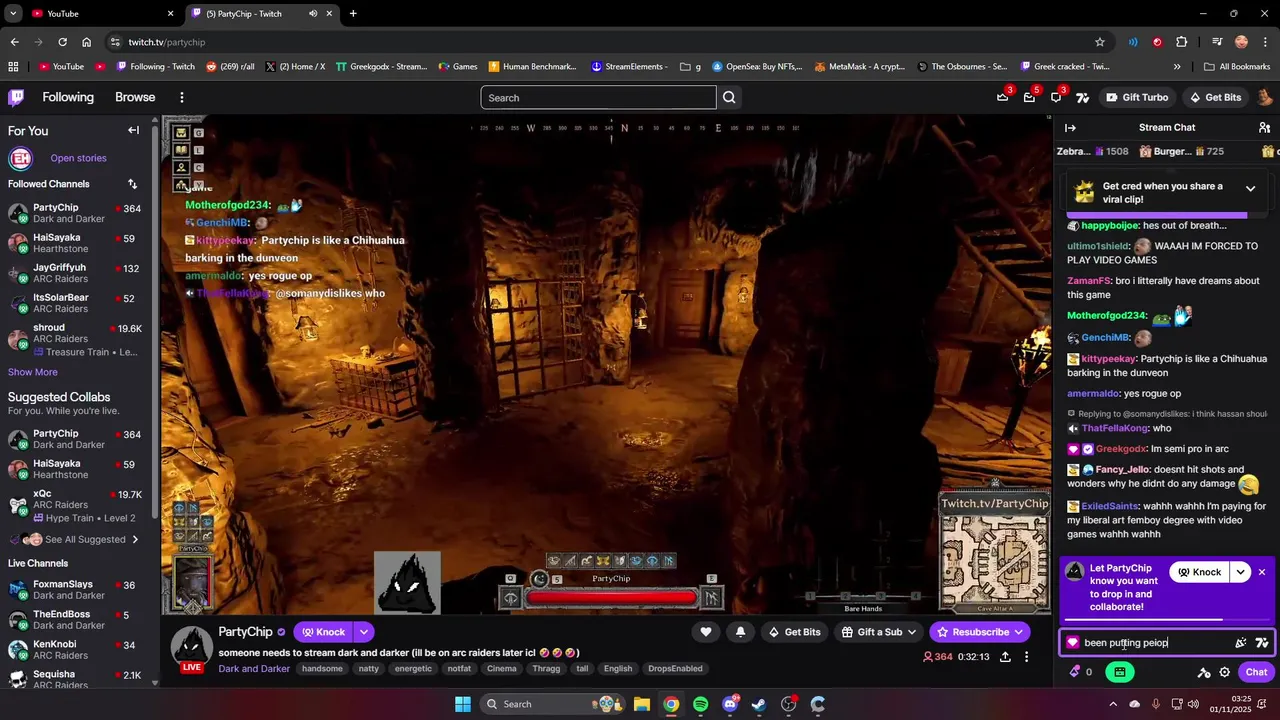Open the All Bookmarks folder
Screen dimensions: 1280x720
point(1237,67)
